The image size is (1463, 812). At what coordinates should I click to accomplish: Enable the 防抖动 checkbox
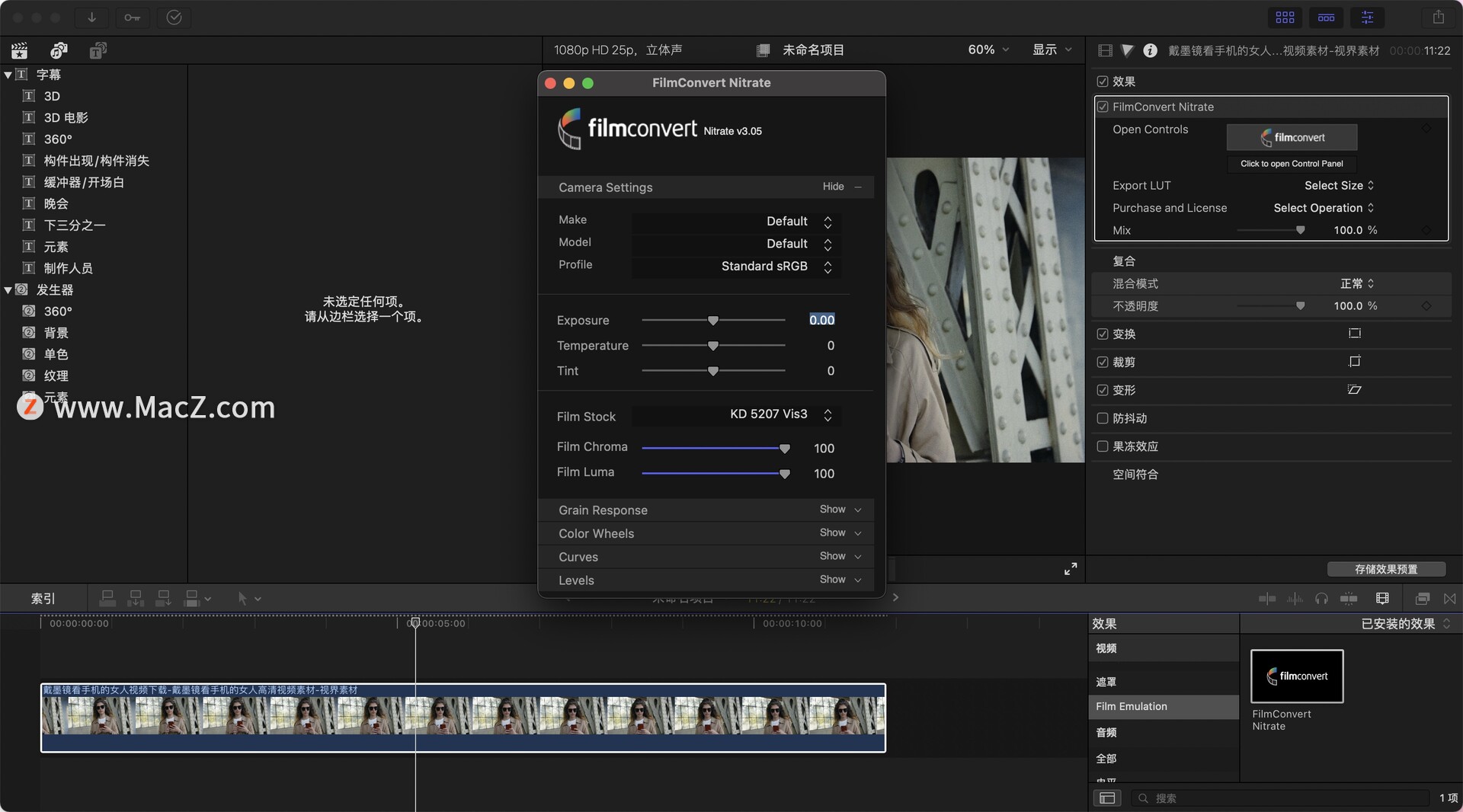pos(1103,418)
